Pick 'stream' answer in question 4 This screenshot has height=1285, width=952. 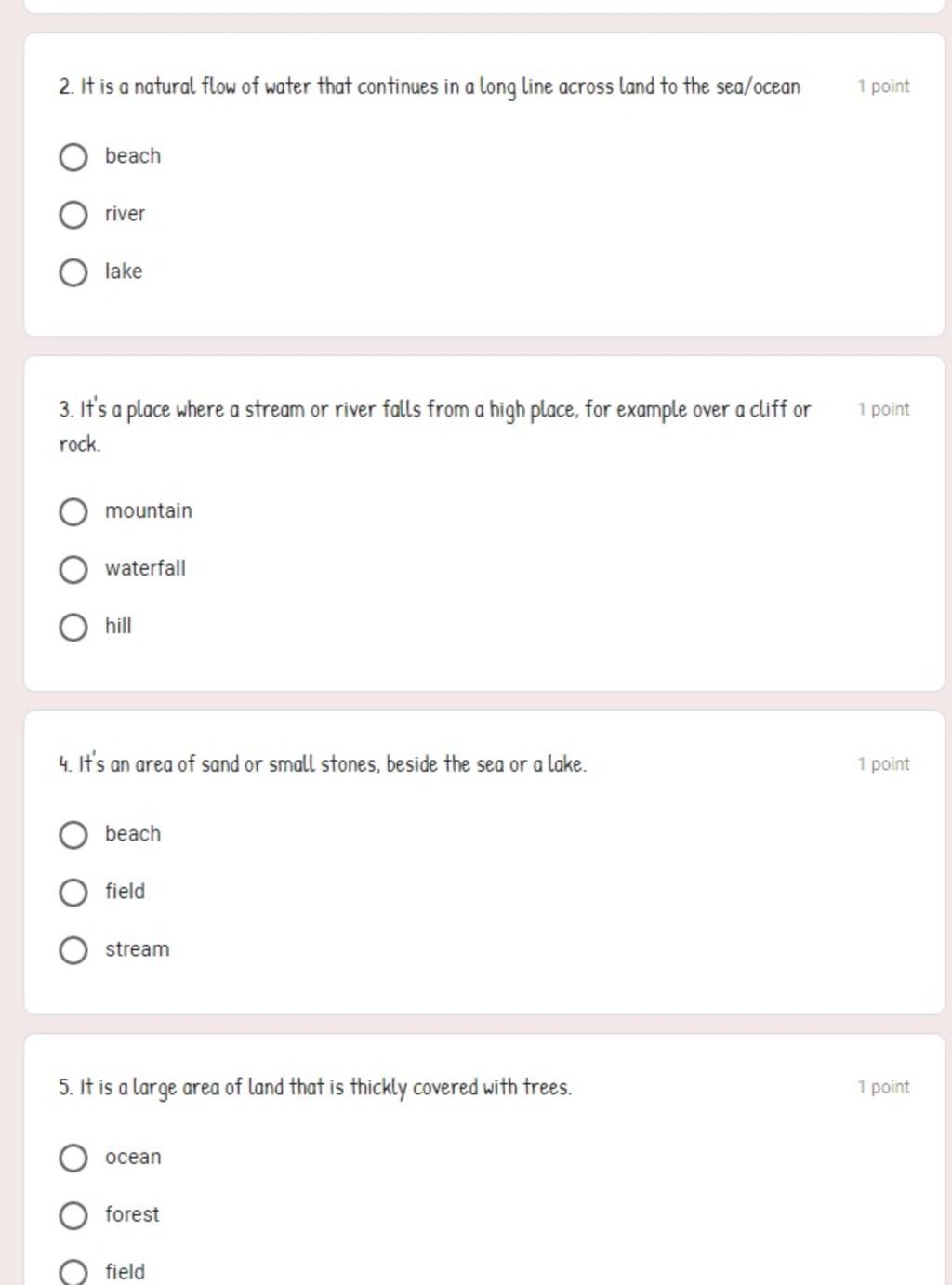[73, 950]
